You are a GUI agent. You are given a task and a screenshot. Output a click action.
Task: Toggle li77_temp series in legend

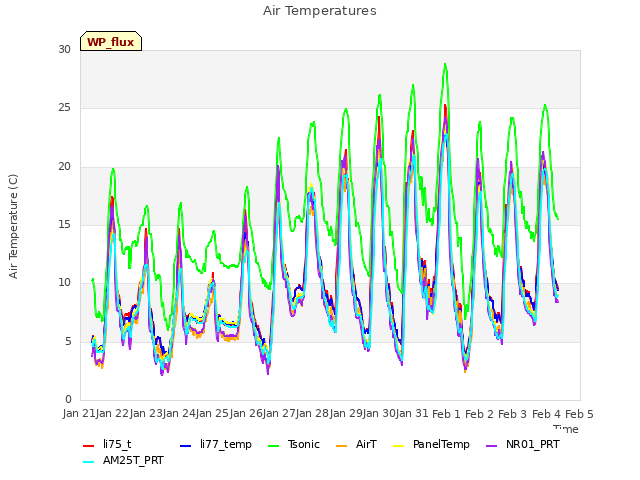point(216,444)
